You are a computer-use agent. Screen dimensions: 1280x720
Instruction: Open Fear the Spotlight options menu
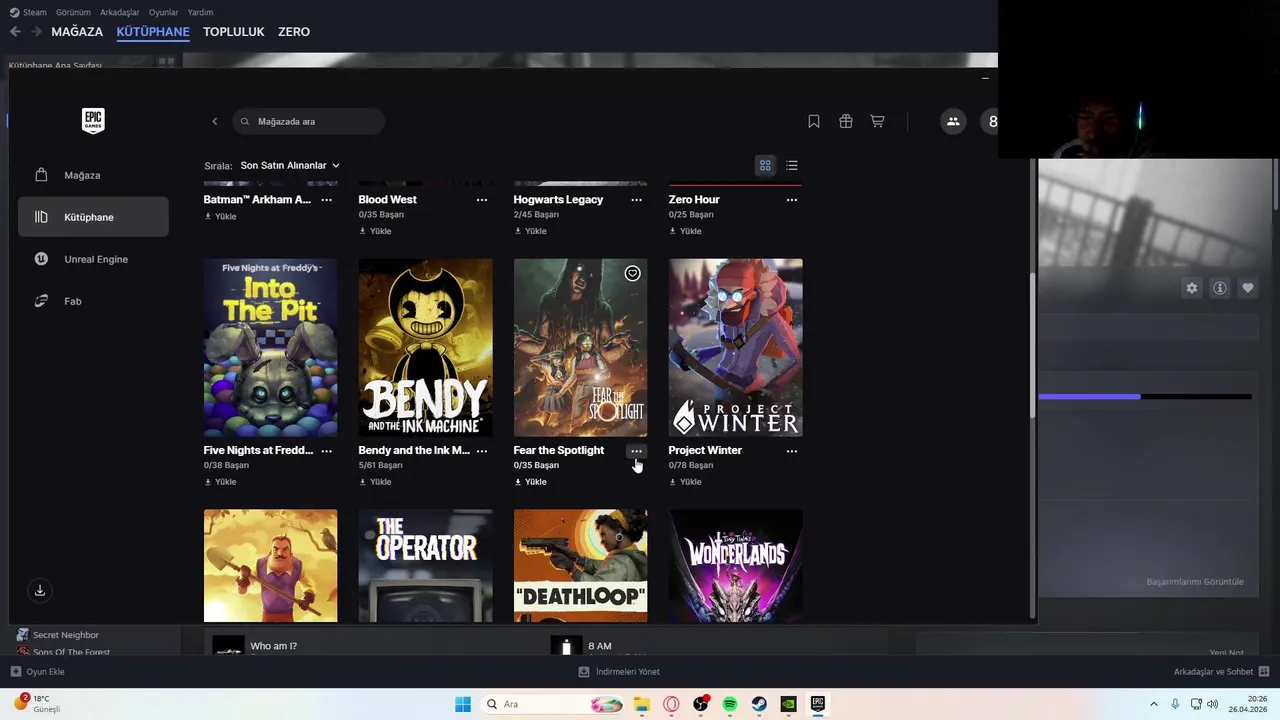pyautogui.click(x=637, y=451)
